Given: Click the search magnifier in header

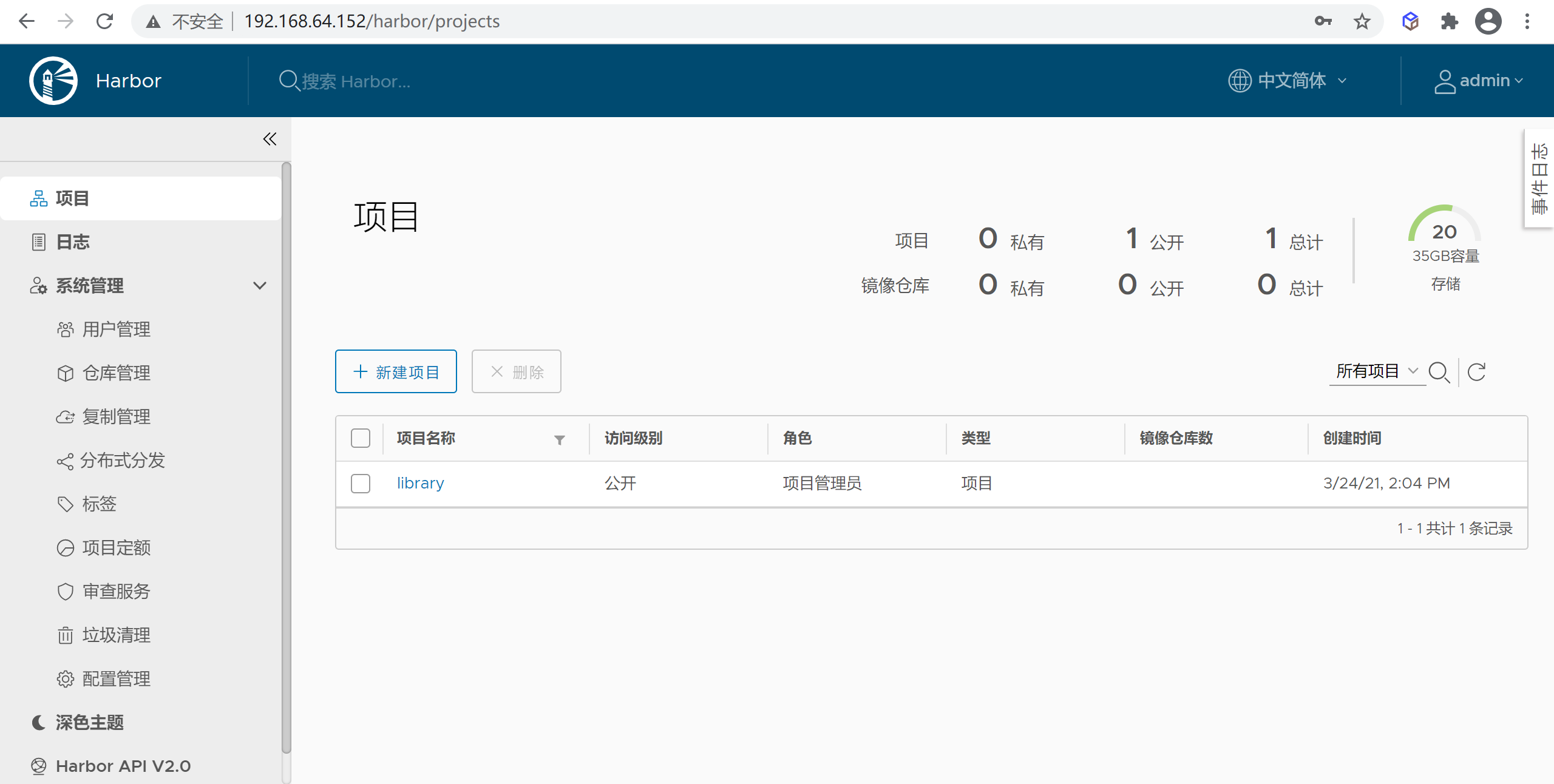Looking at the screenshot, I should pyautogui.click(x=289, y=81).
